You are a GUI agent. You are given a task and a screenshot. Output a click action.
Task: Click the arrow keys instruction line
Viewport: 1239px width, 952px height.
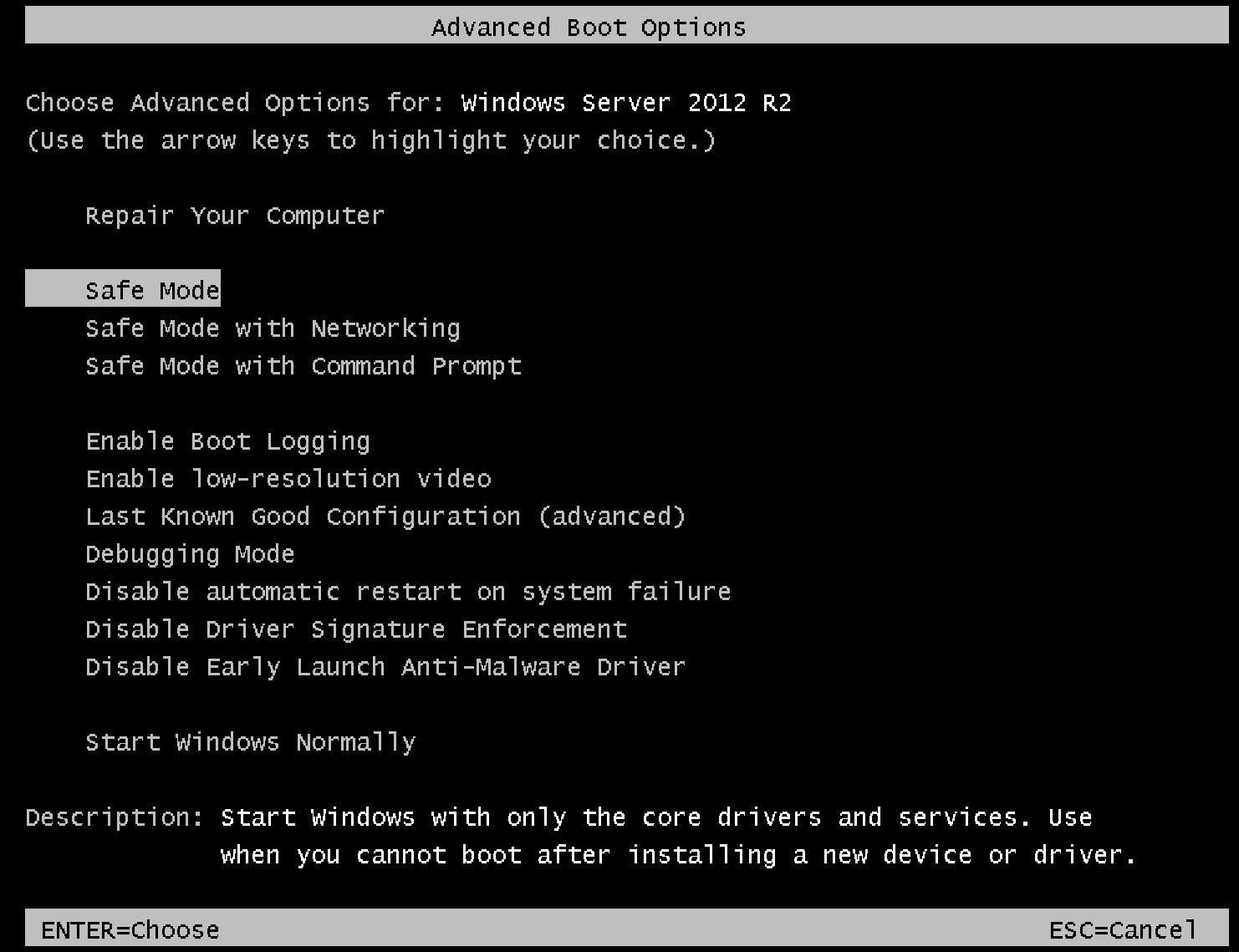tap(370, 140)
